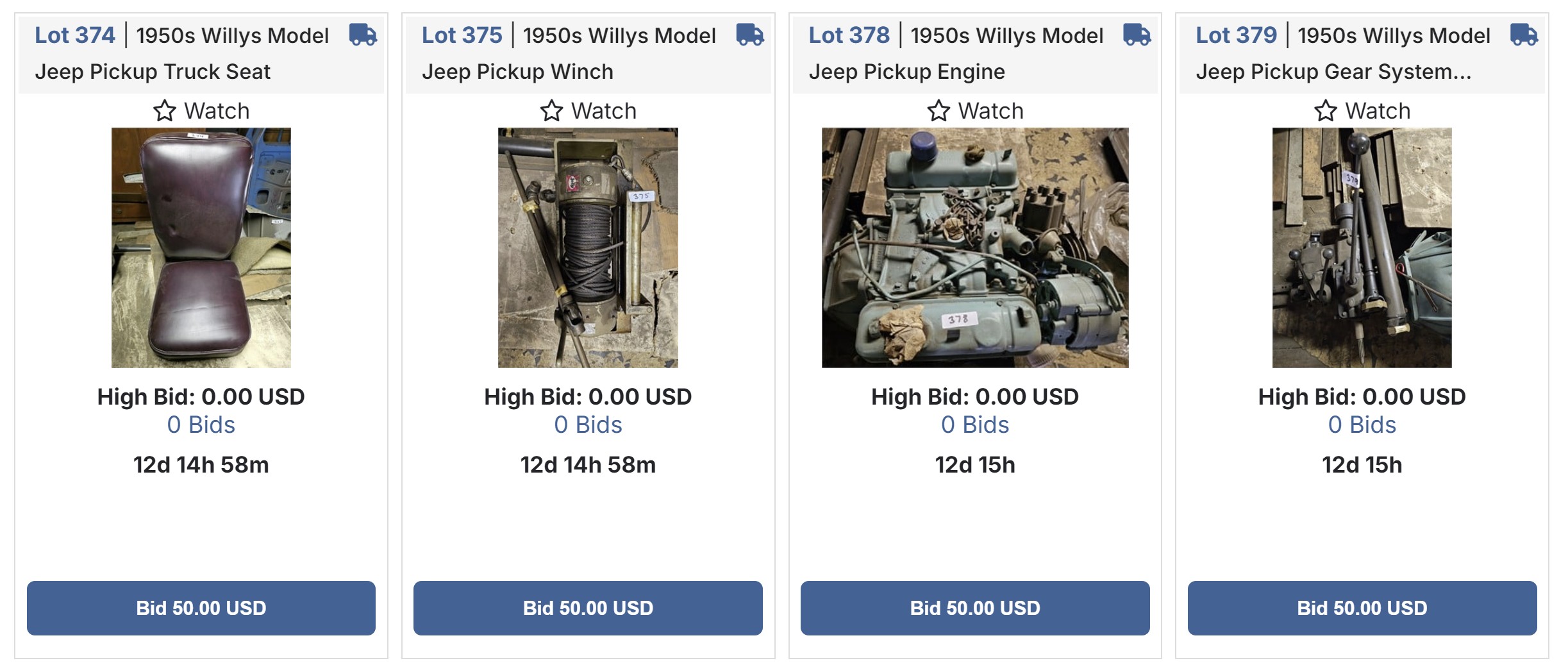Click the shipping truck icon on Lot 375
This screenshot has width=1568, height=672.
(749, 35)
